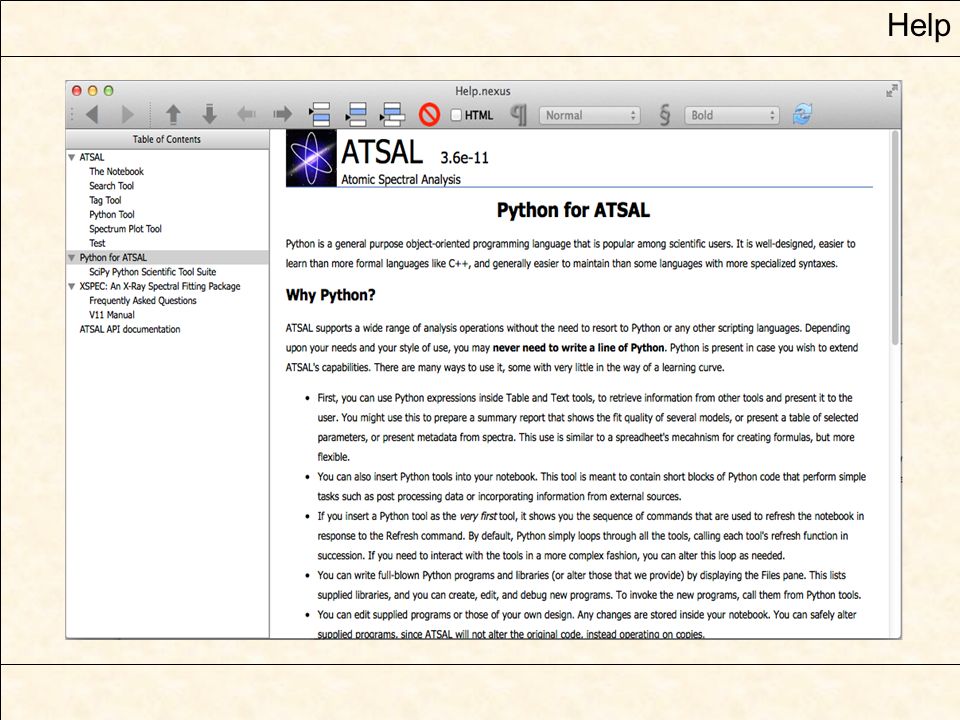
Task: Click the 3.6e-11 version text
Action: 465,158
